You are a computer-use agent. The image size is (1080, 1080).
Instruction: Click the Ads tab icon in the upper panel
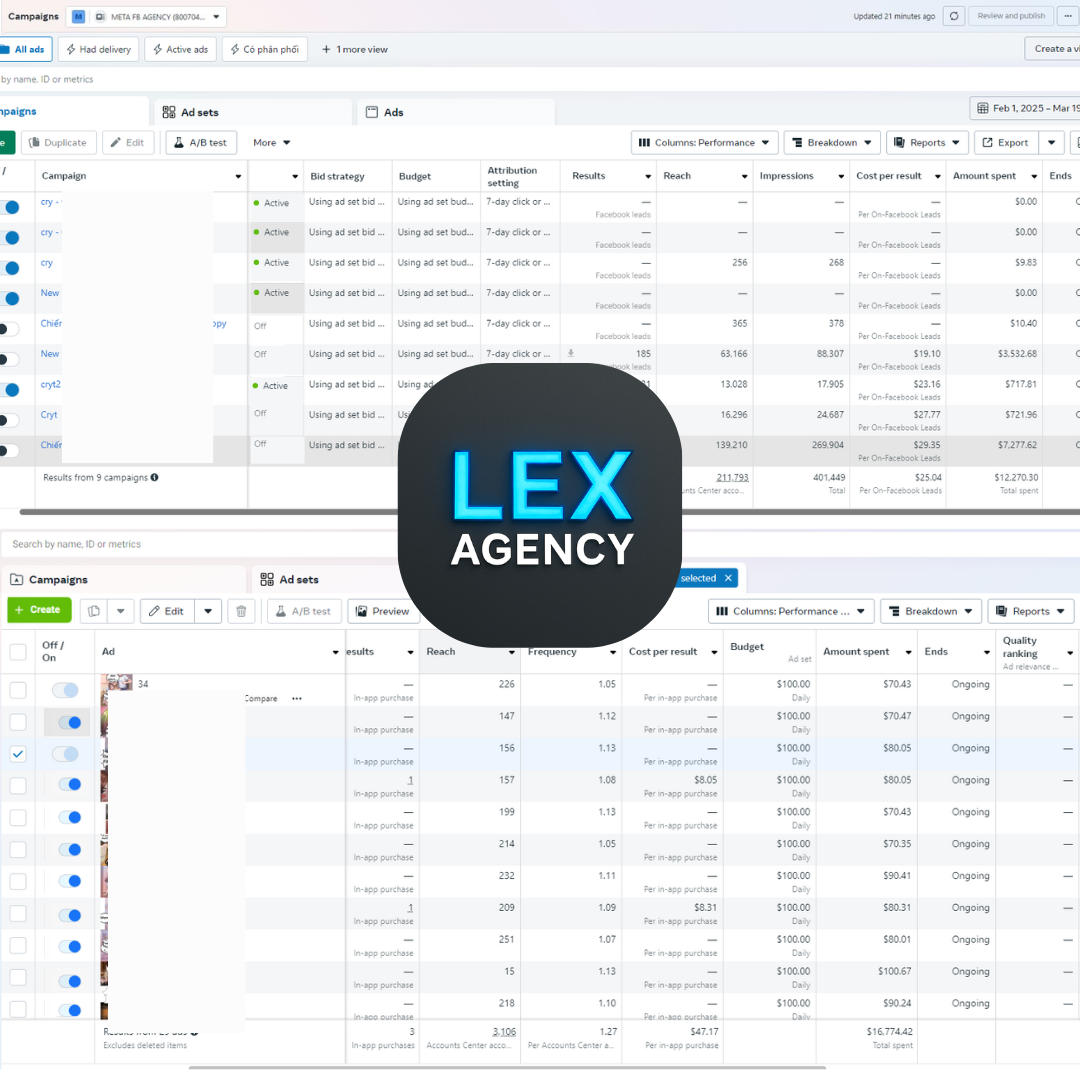tap(372, 112)
